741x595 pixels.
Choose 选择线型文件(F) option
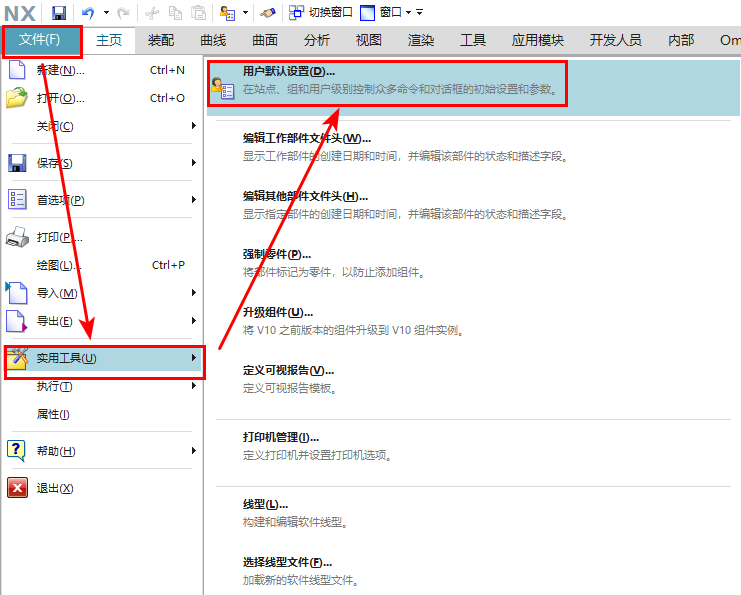tap(474, 571)
